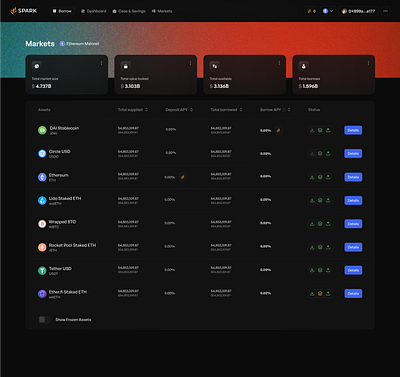Image resolution: width=400 pixels, height=377 pixels.
Task: Click the Total available card icon
Action: [215, 66]
